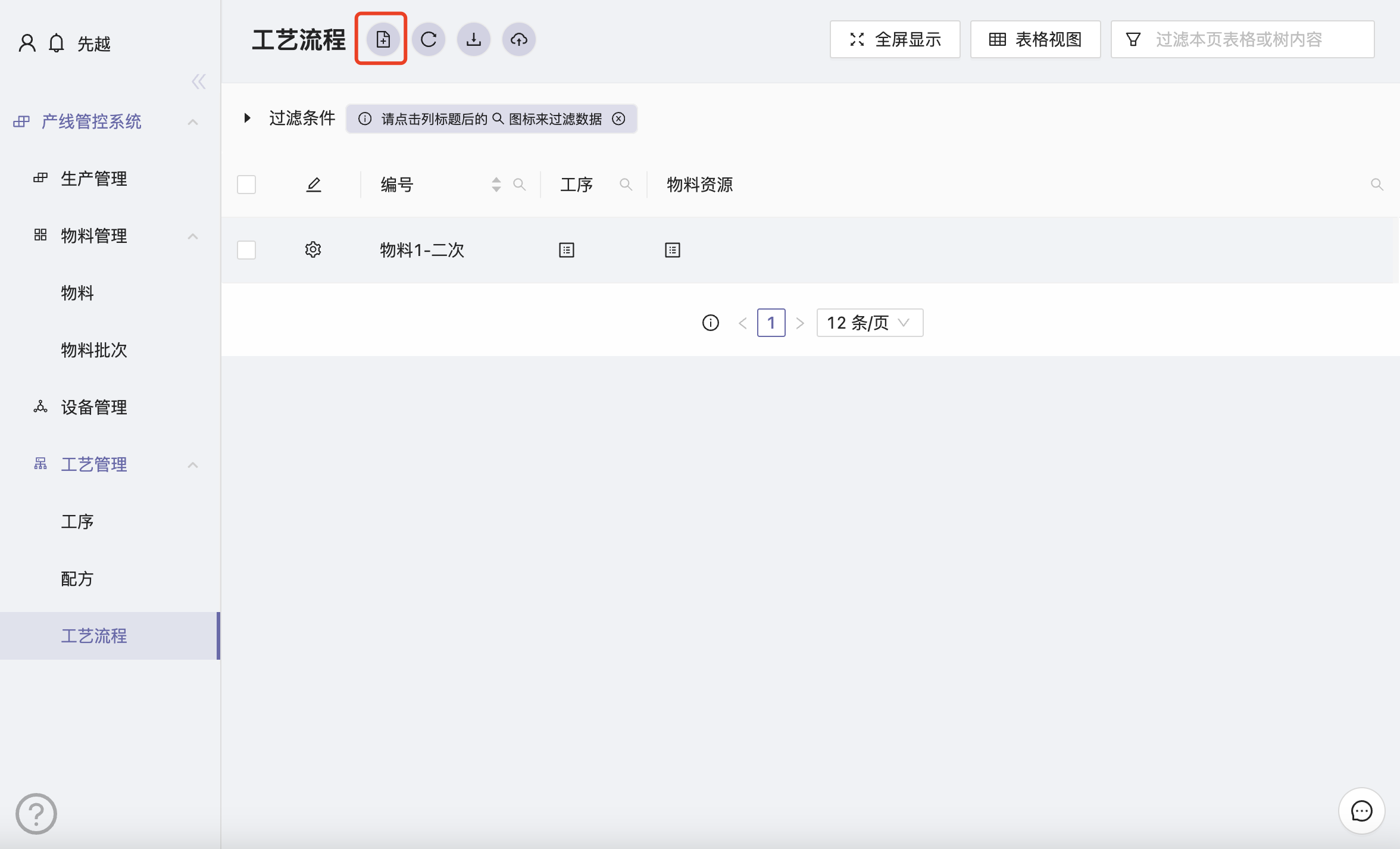Click the 全屏显示 button
This screenshot has width=1400, height=849.
(895, 39)
